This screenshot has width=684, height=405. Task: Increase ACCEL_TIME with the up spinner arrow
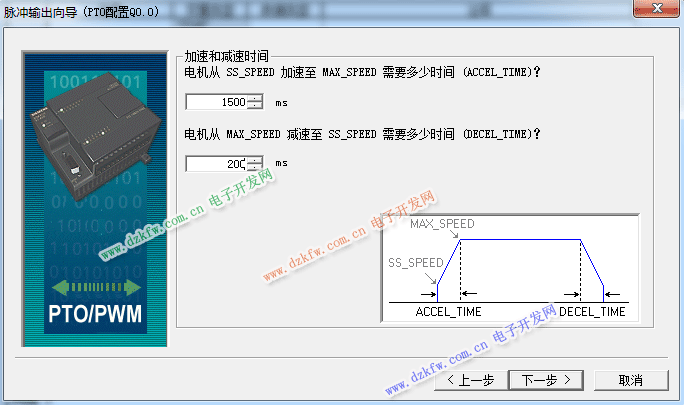coord(255,98)
